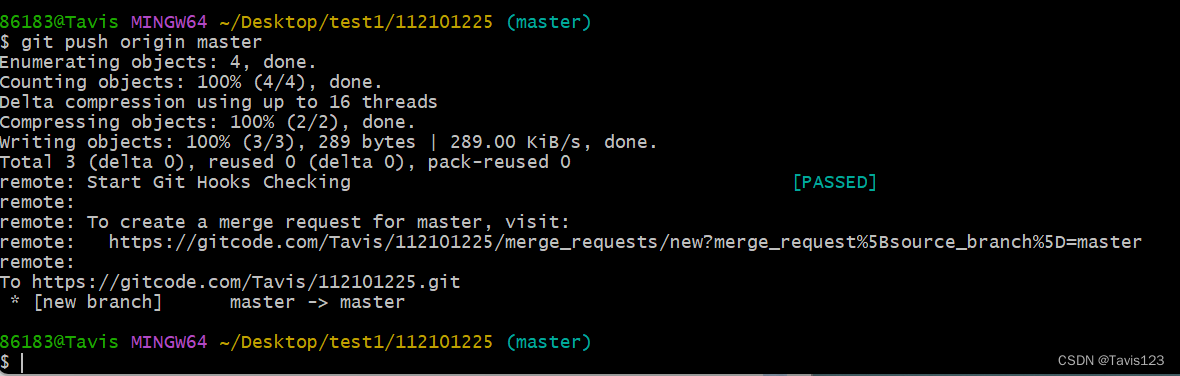Click the top 86183@Tavis username text
This screenshot has width=1180, height=376.
tap(59, 23)
